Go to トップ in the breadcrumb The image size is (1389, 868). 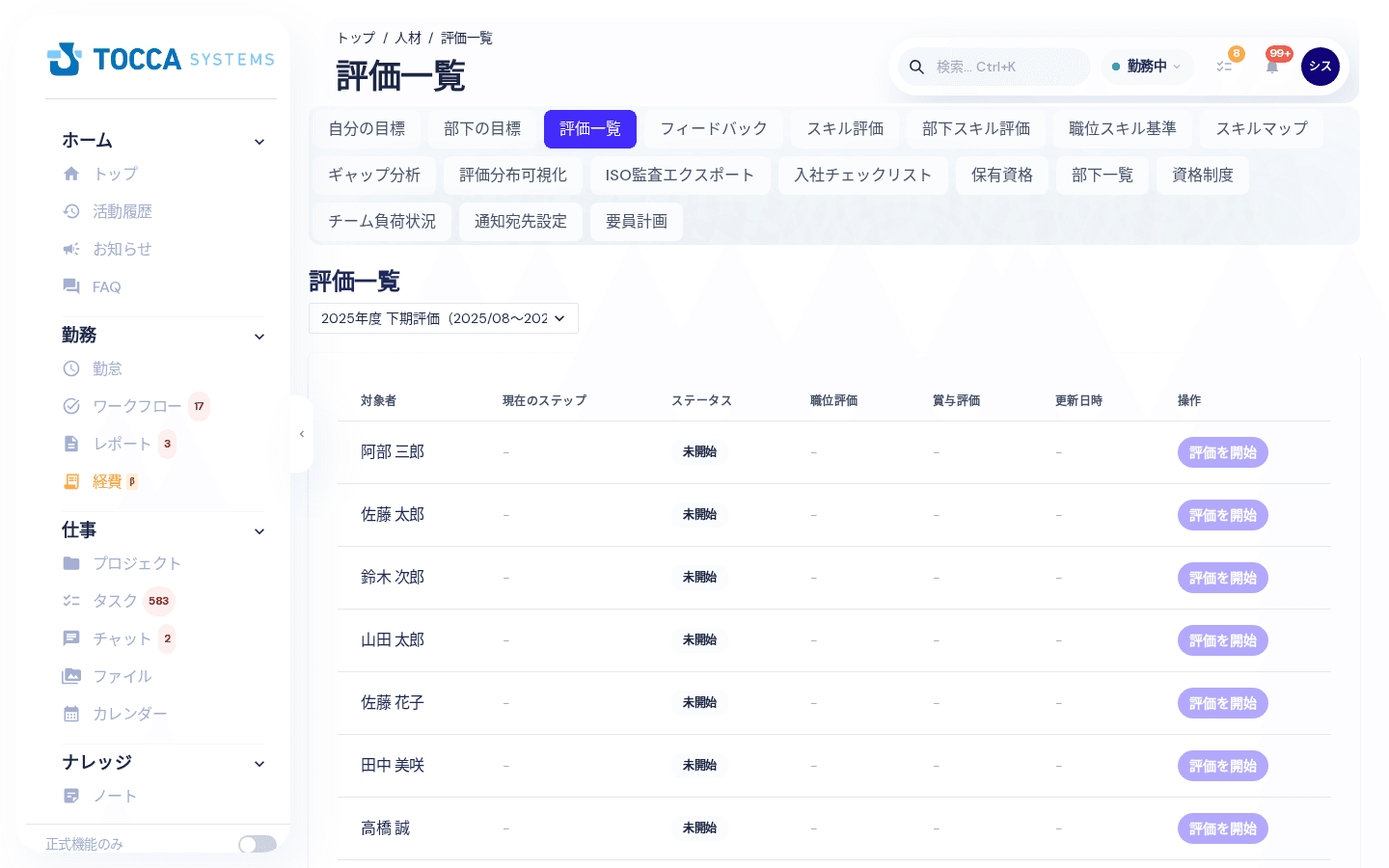point(356,38)
